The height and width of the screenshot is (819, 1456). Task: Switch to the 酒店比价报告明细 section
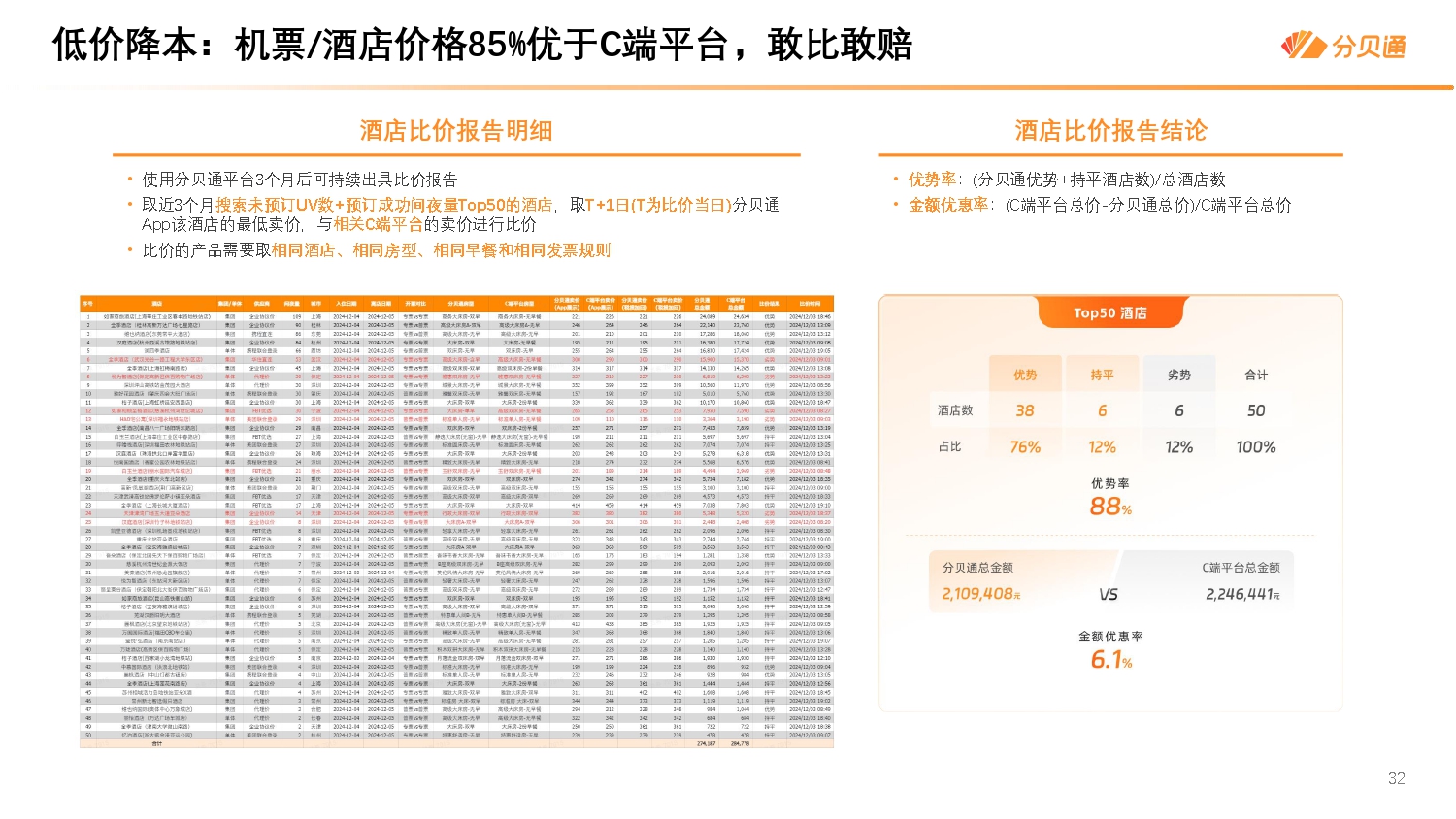coord(456,130)
